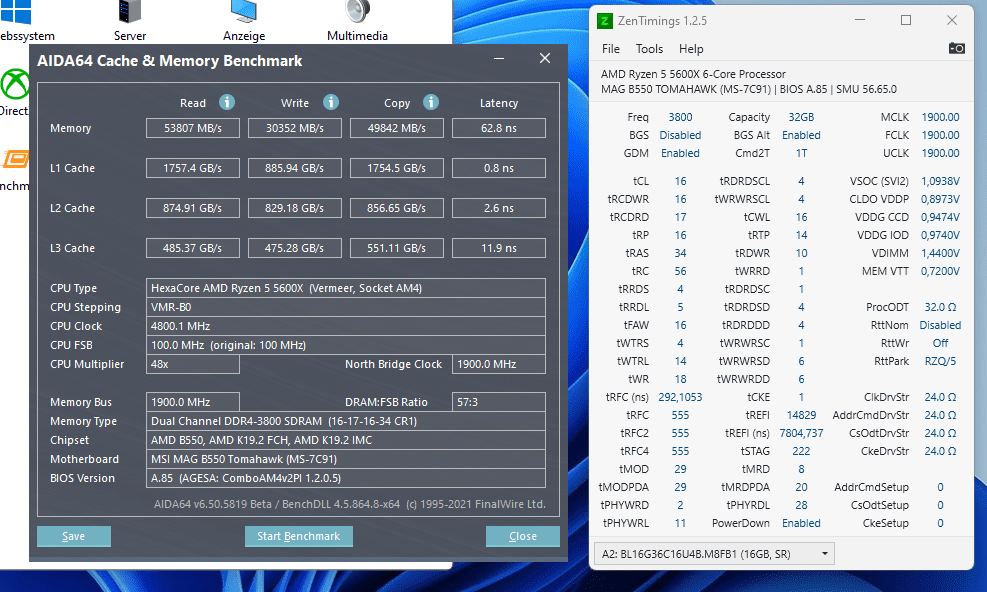The image size is (987, 592).
Task: Click Memory Write value 30352 MB/s
Action: (295, 128)
